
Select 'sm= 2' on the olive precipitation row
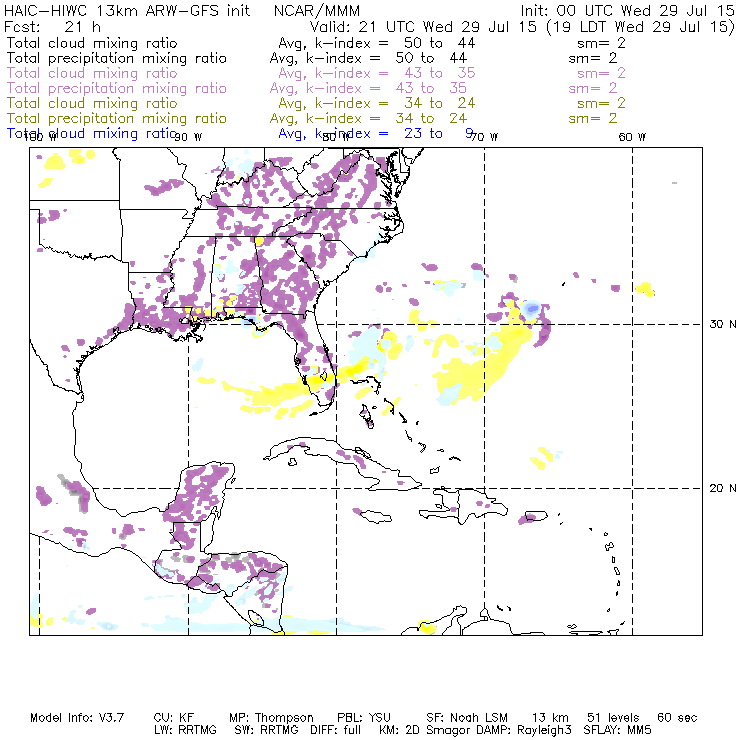(x=593, y=118)
